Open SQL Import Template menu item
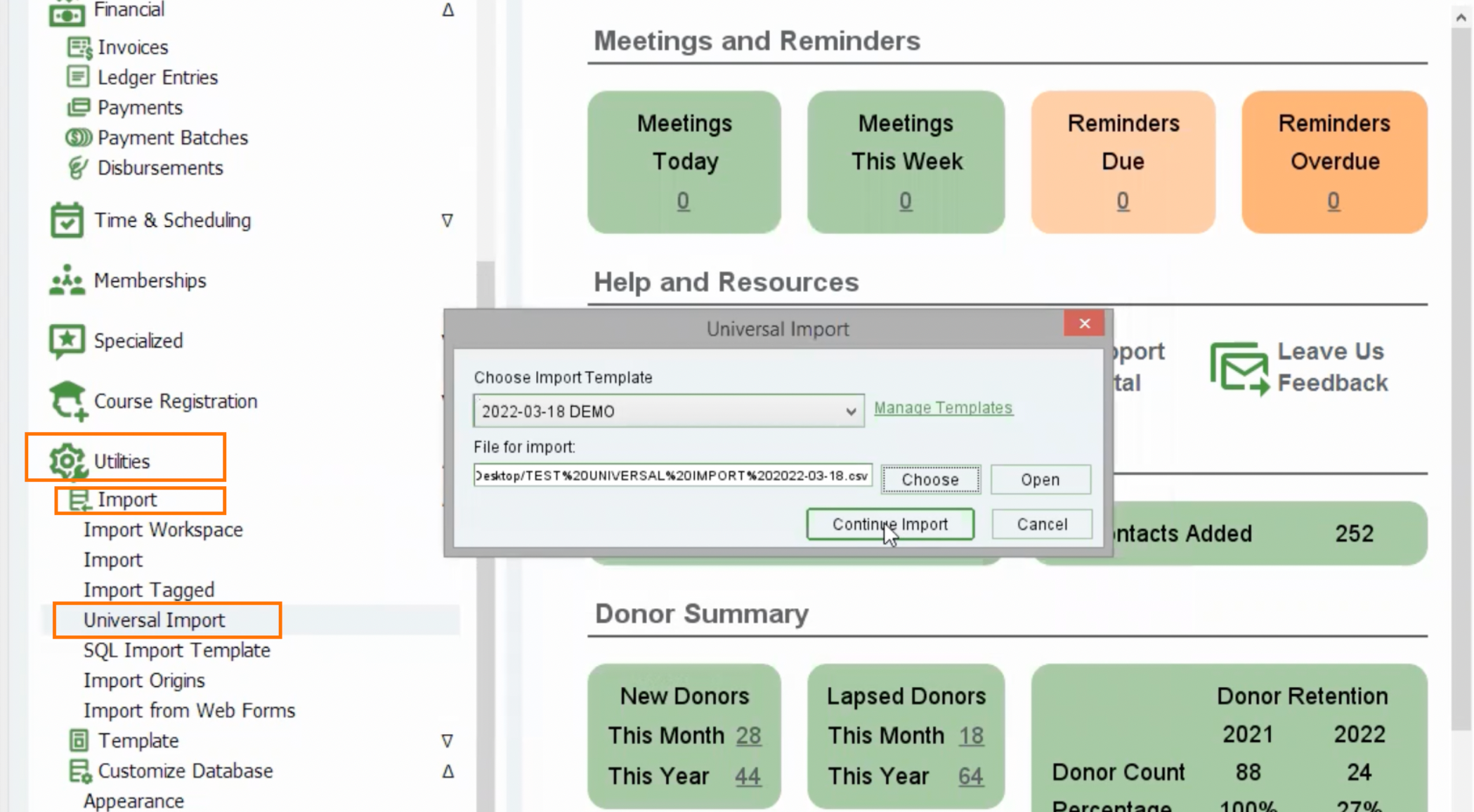The width and height of the screenshot is (1474, 812). pos(177,650)
